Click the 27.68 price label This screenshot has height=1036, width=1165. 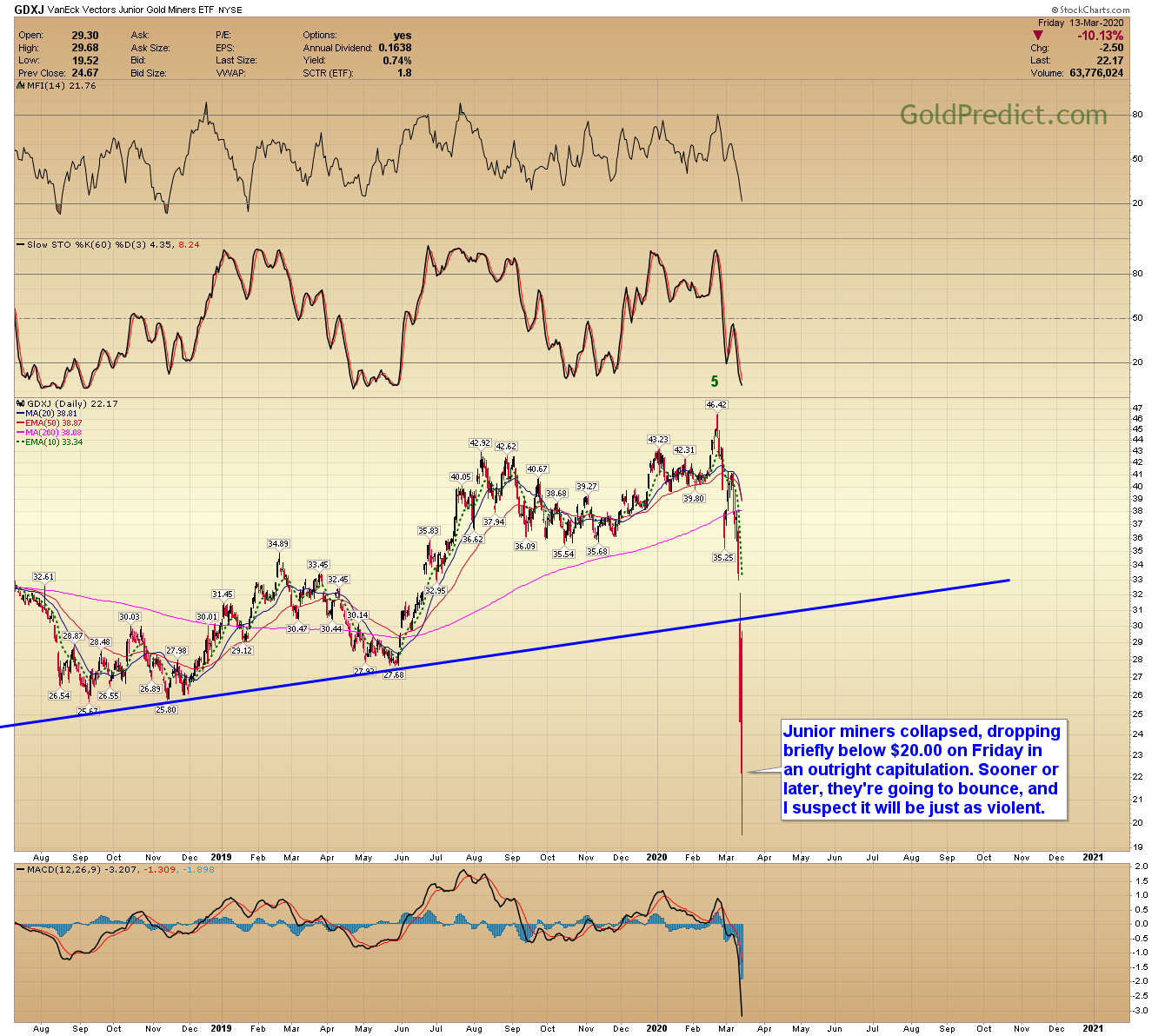394,675
